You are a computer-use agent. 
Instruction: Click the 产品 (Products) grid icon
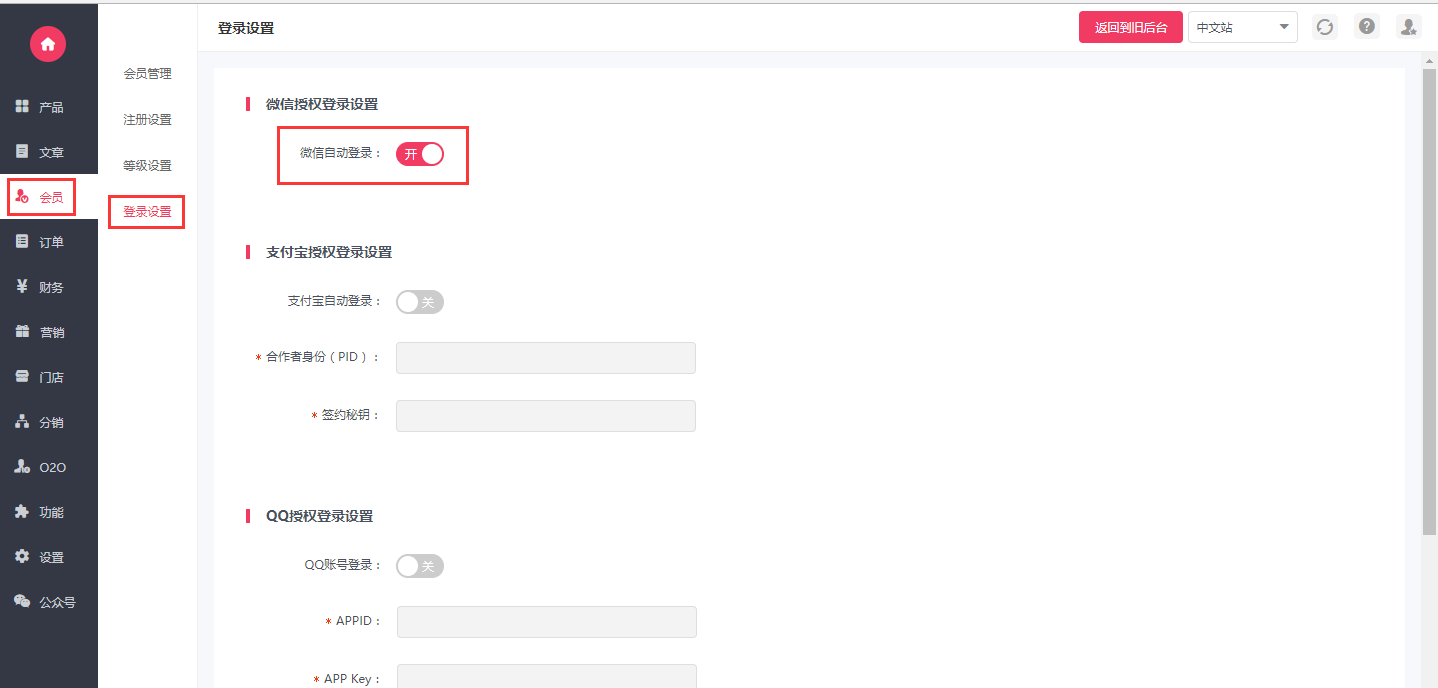pos(22,107)
